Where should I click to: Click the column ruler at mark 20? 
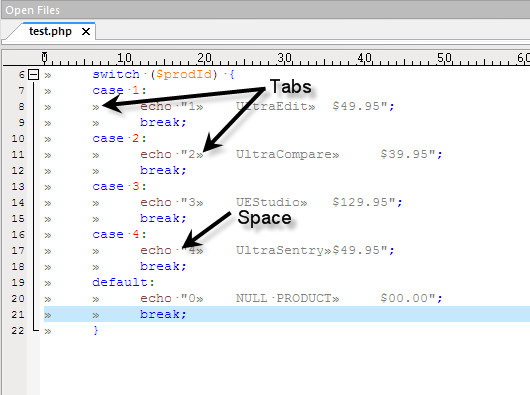[x=204, y=58]
